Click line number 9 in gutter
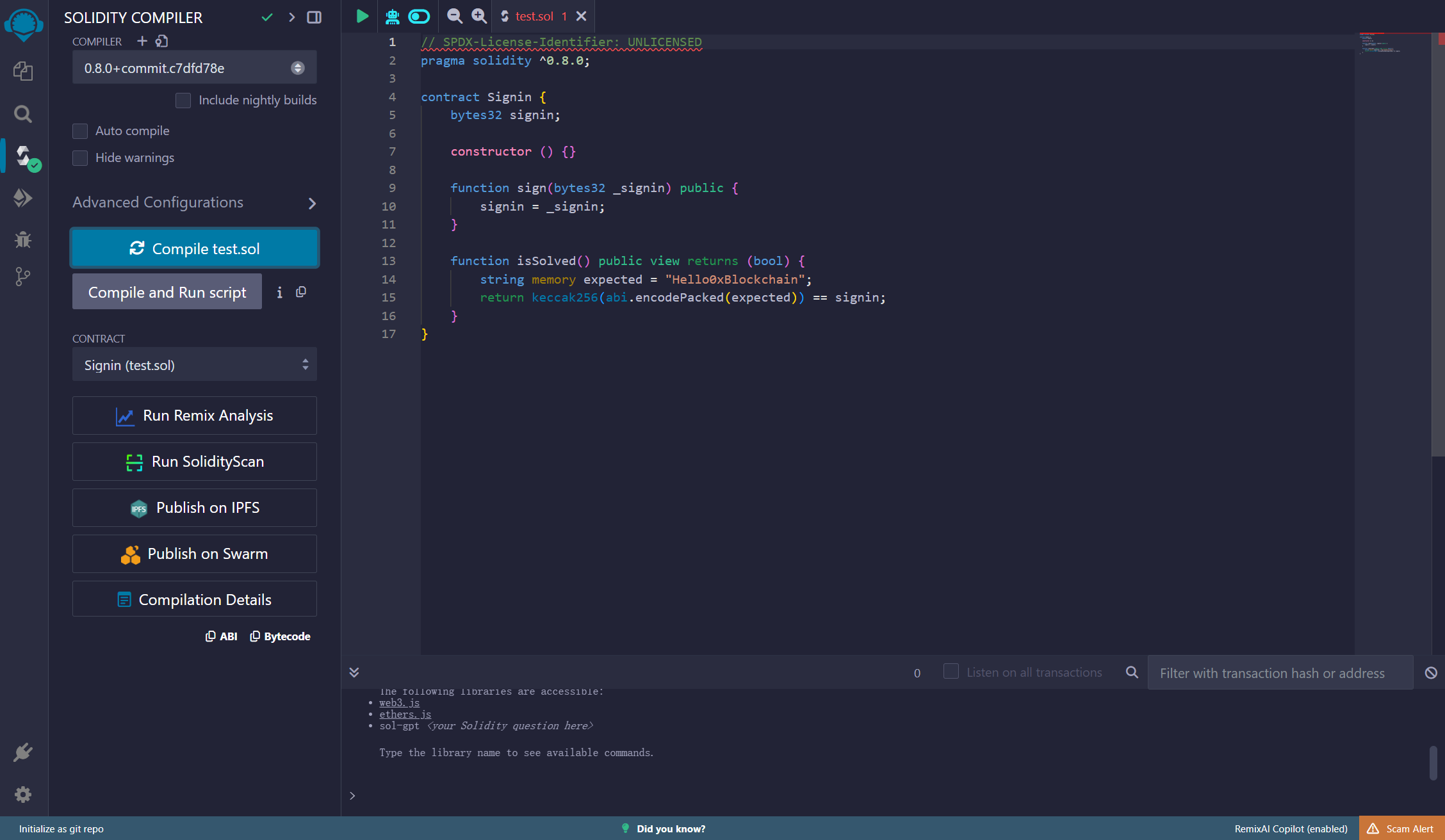 click(392, 188)
